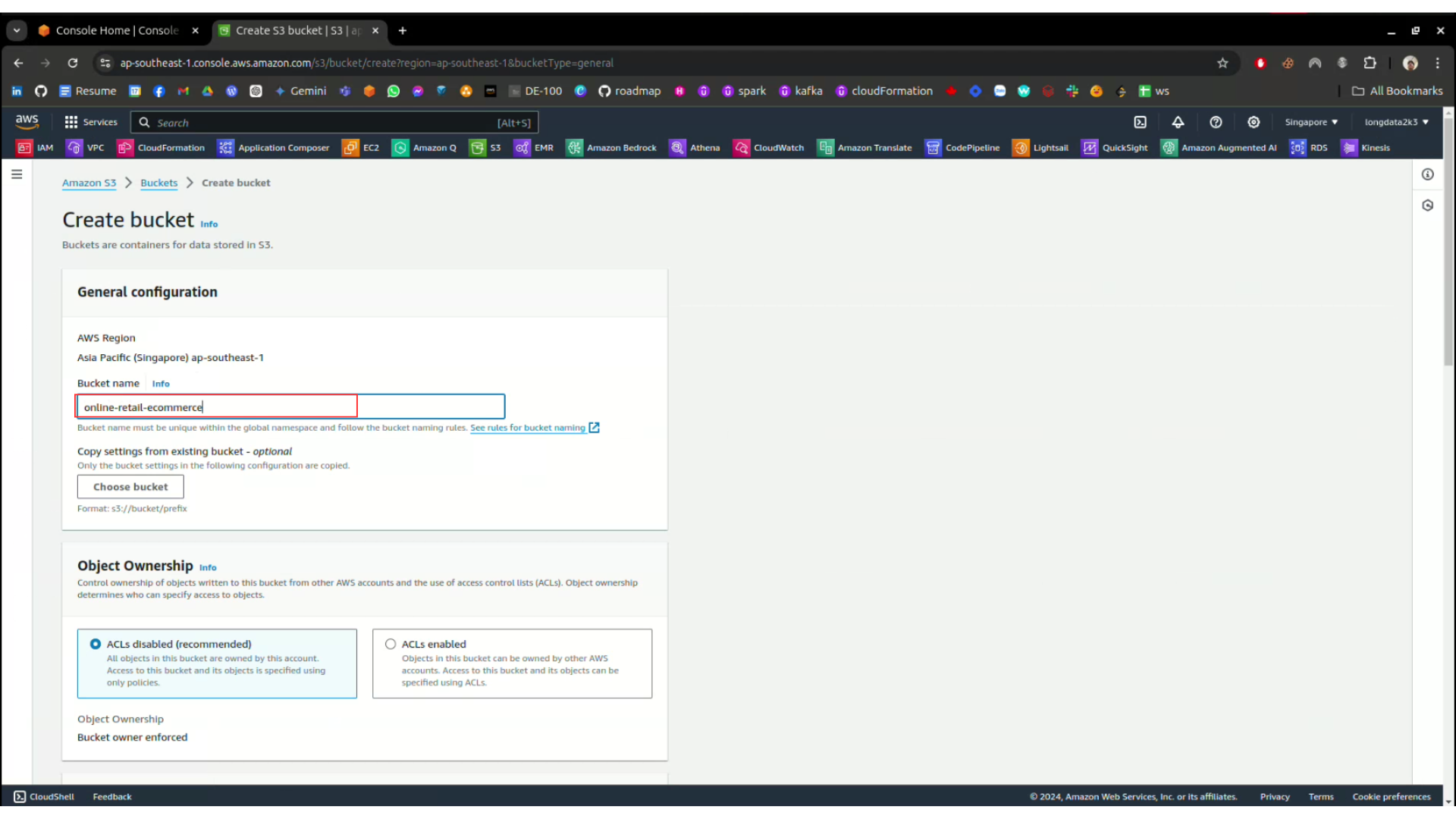This screenshot has width=1456, height=819.
Task: Go to Buckets in the breadcrumb
Action: tap(158, 183)
